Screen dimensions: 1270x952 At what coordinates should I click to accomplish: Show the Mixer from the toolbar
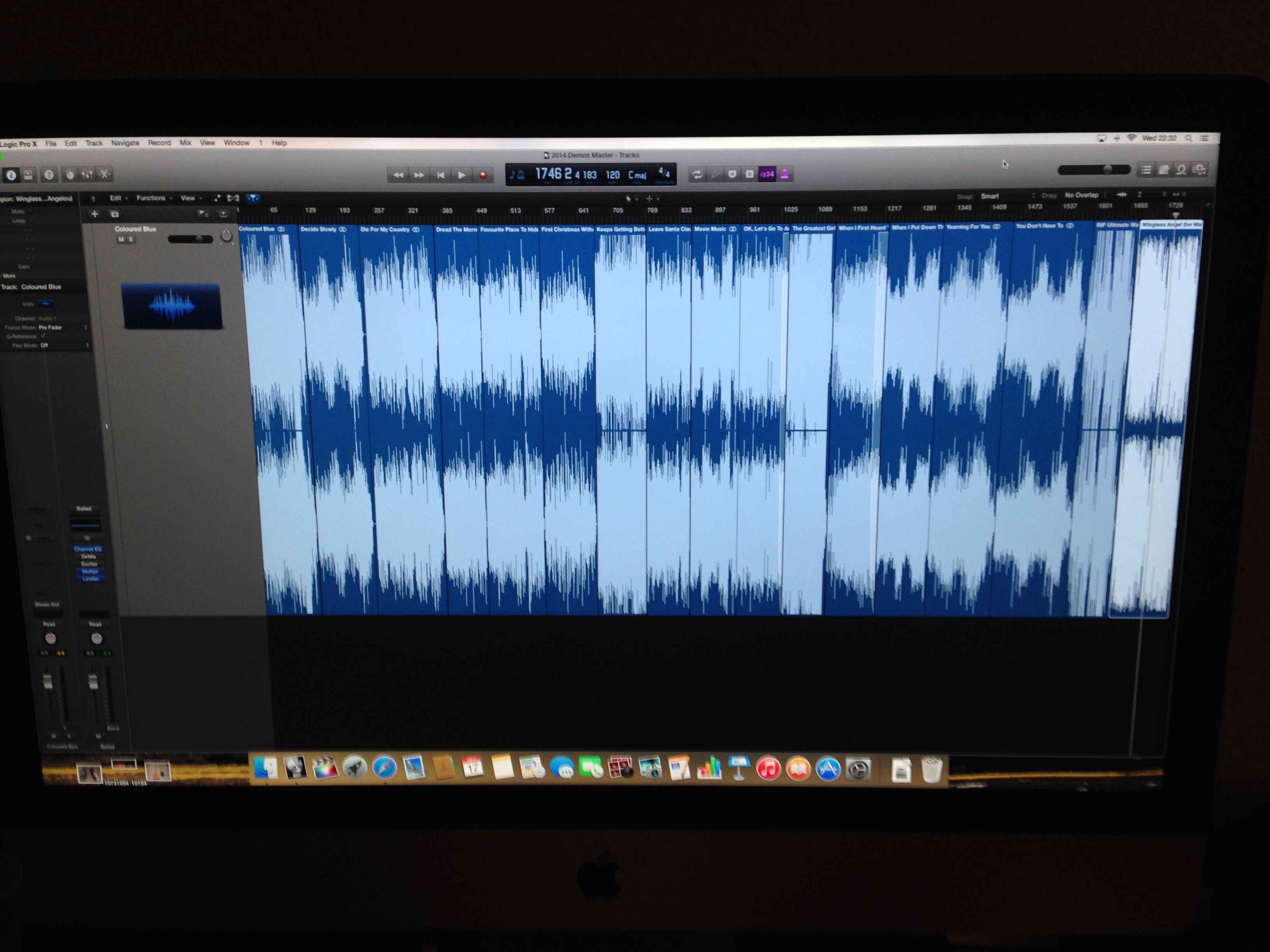87,175
